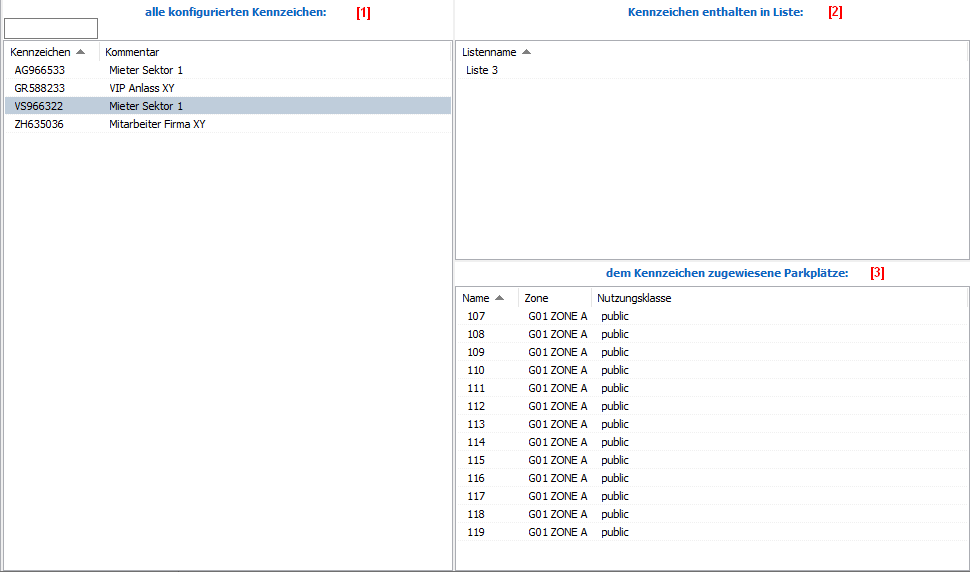The width and height of the screenshot is (970, 572).
Task: Sort parking spaces by Name column
Action: [x=476, y=298]
